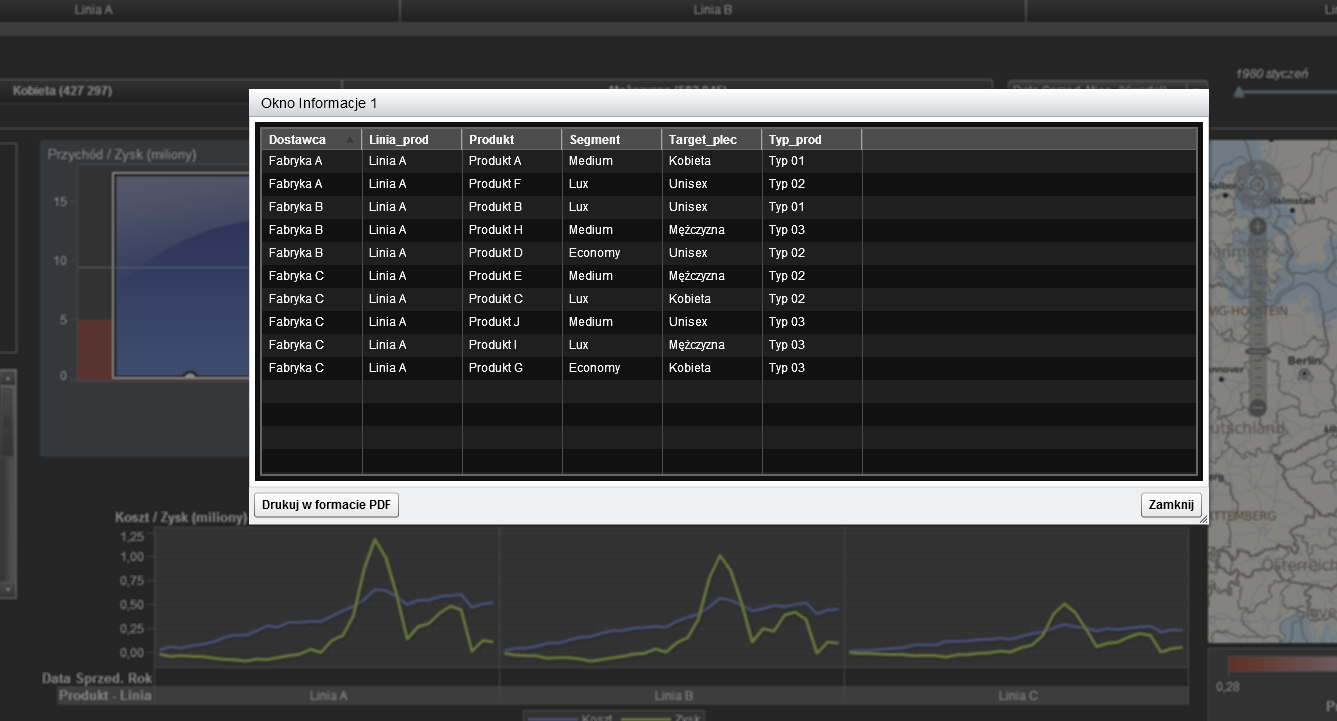
Task: Click the Economy cell in the Produkt D row
Action: (x=611, y=253)
